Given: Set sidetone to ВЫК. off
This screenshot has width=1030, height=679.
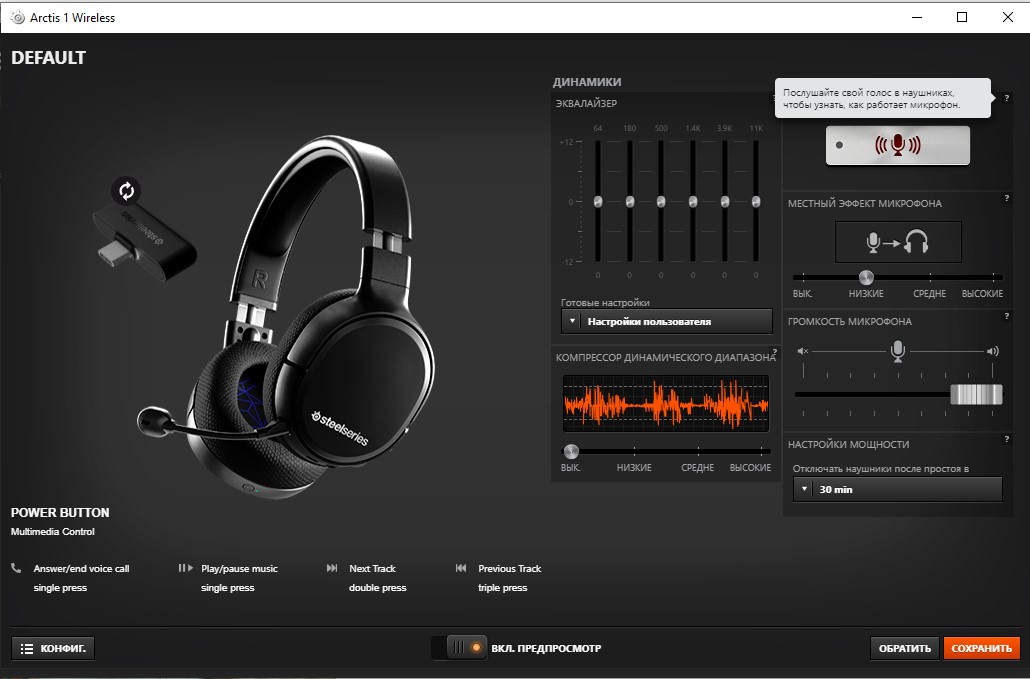Looking at the screenshot, I should point(802,294).
